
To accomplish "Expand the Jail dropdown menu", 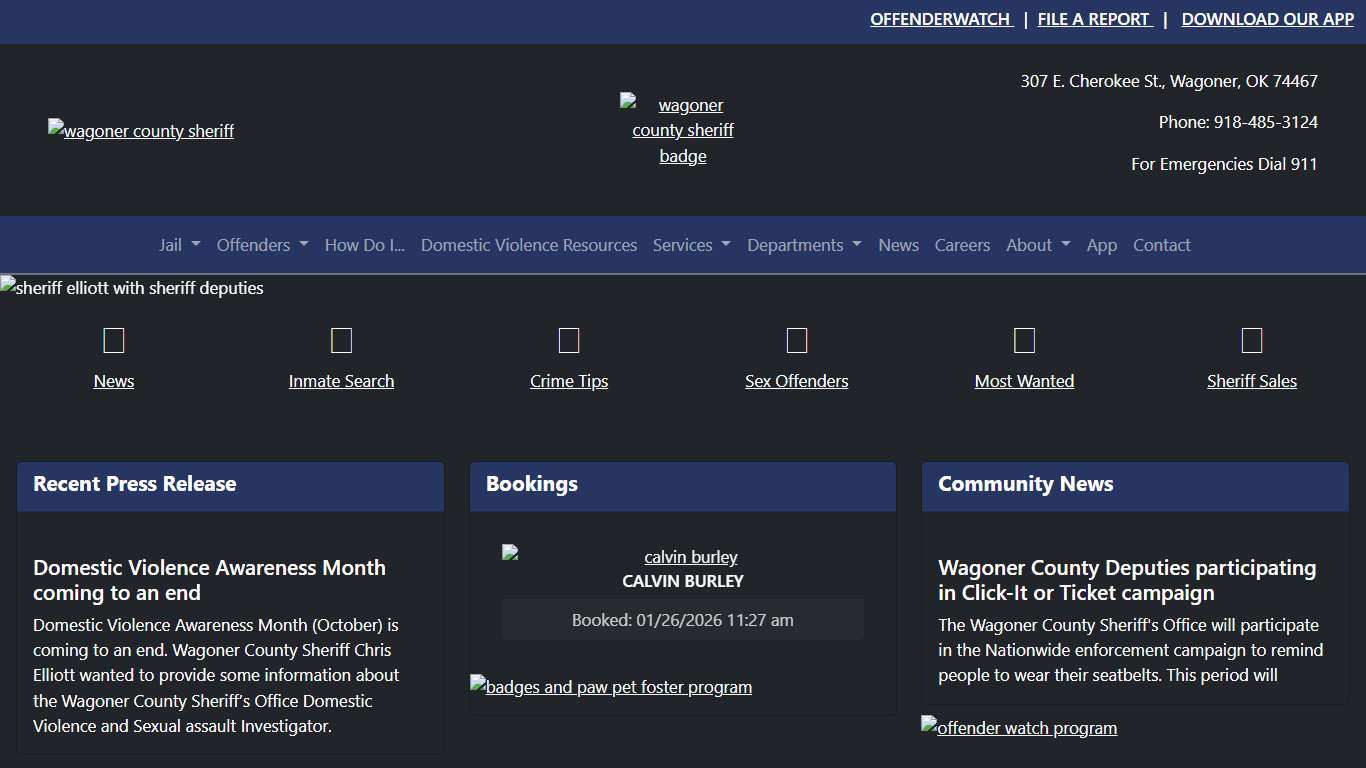I will (179, 245).
